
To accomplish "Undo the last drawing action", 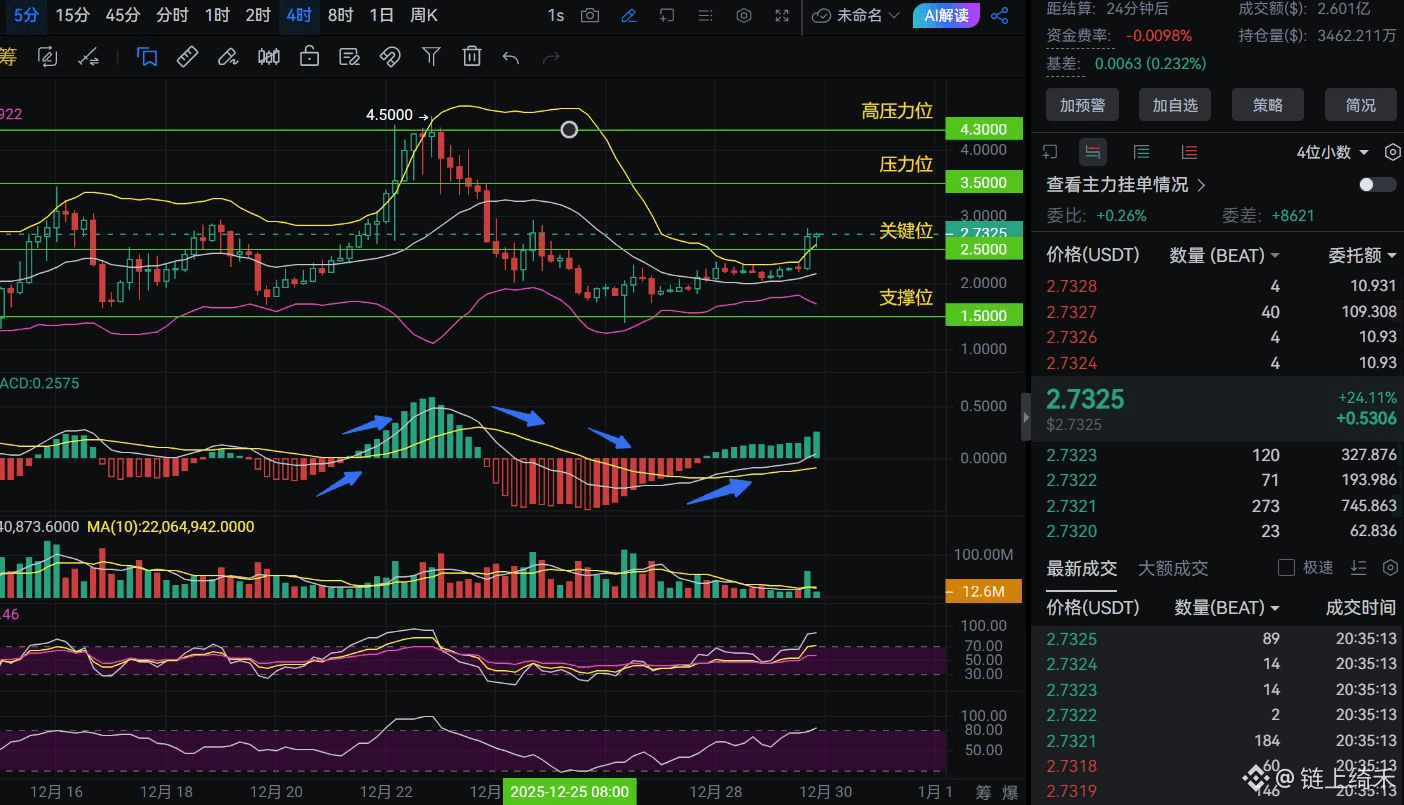I will 511,58.
